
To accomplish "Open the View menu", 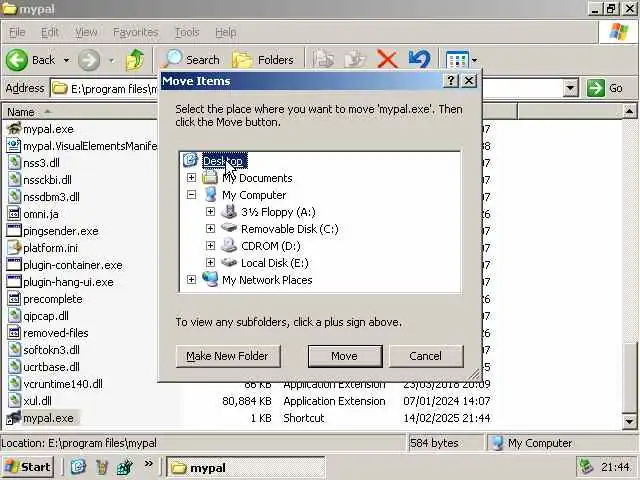I will tap(86, 32).
